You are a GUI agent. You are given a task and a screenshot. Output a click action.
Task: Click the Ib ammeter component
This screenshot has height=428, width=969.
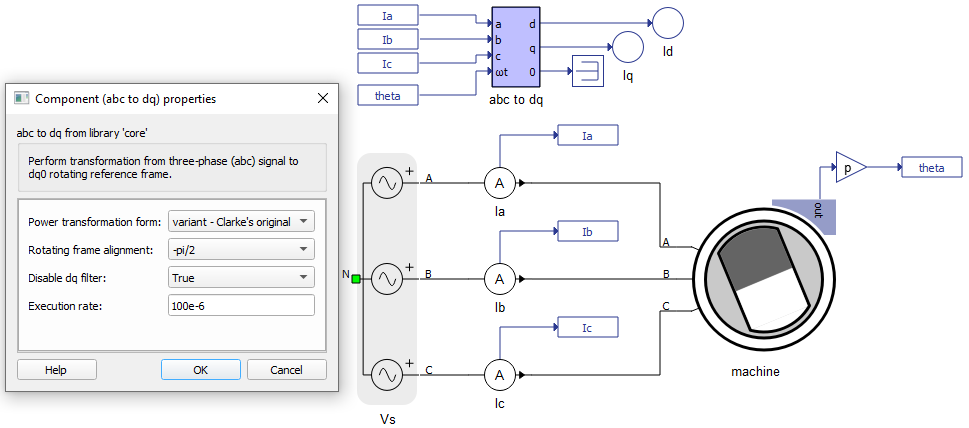coord(499,279)
